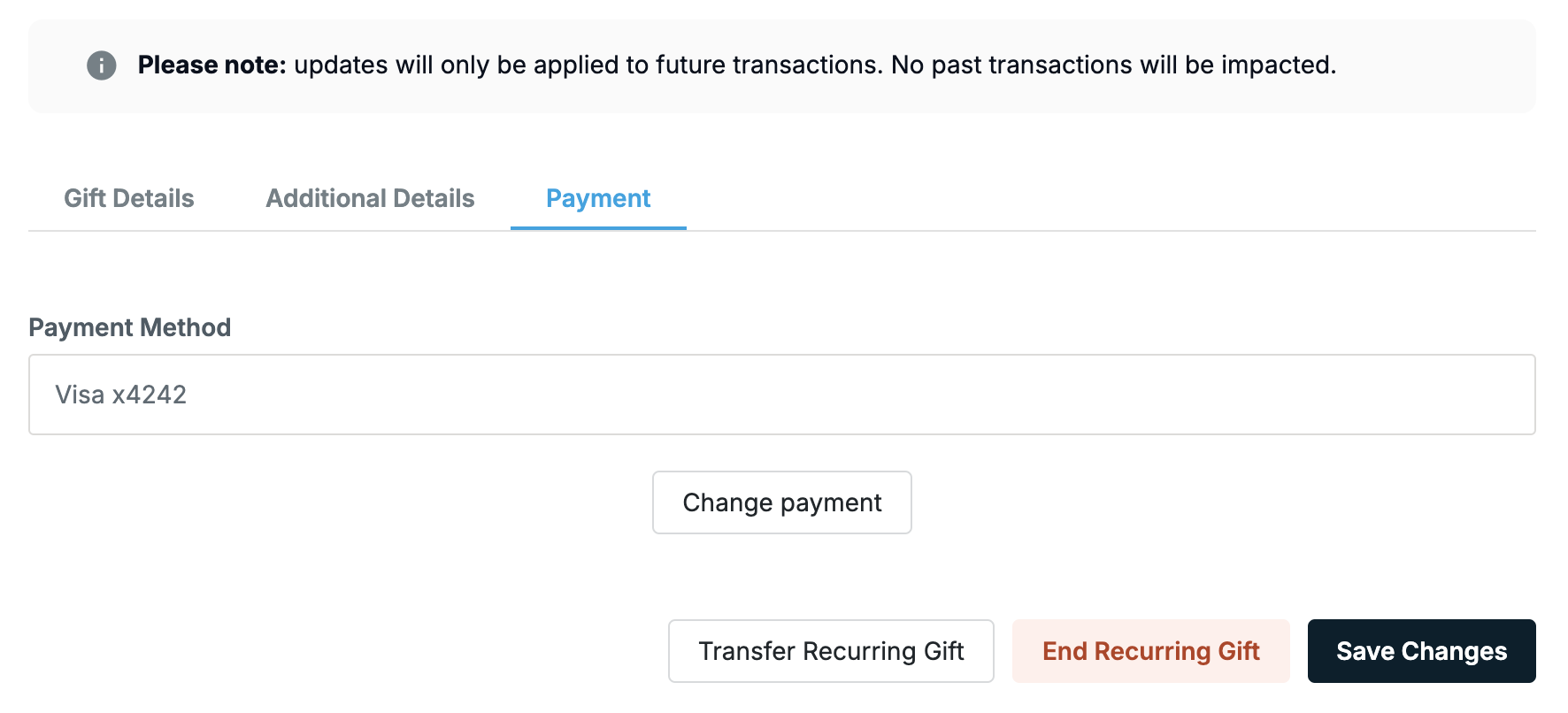Click Transfer Recurring Gift
The height and width of the screenshot is (713, 1568).
[831, 651]
